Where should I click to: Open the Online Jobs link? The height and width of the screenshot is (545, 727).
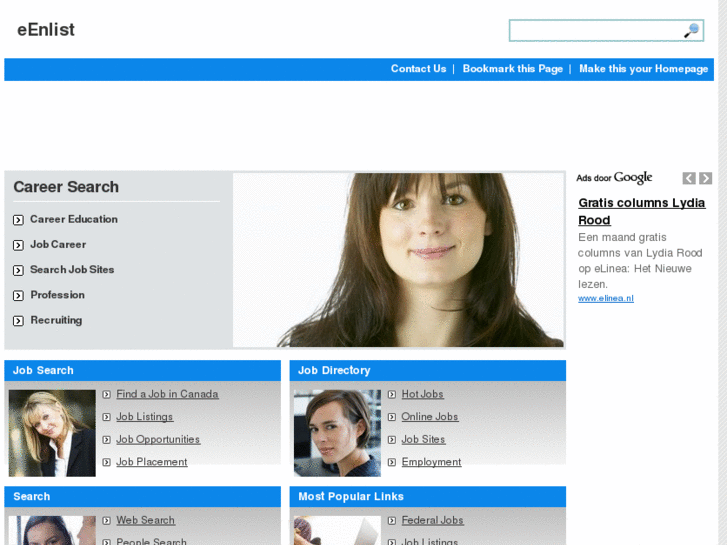[430, 417]
